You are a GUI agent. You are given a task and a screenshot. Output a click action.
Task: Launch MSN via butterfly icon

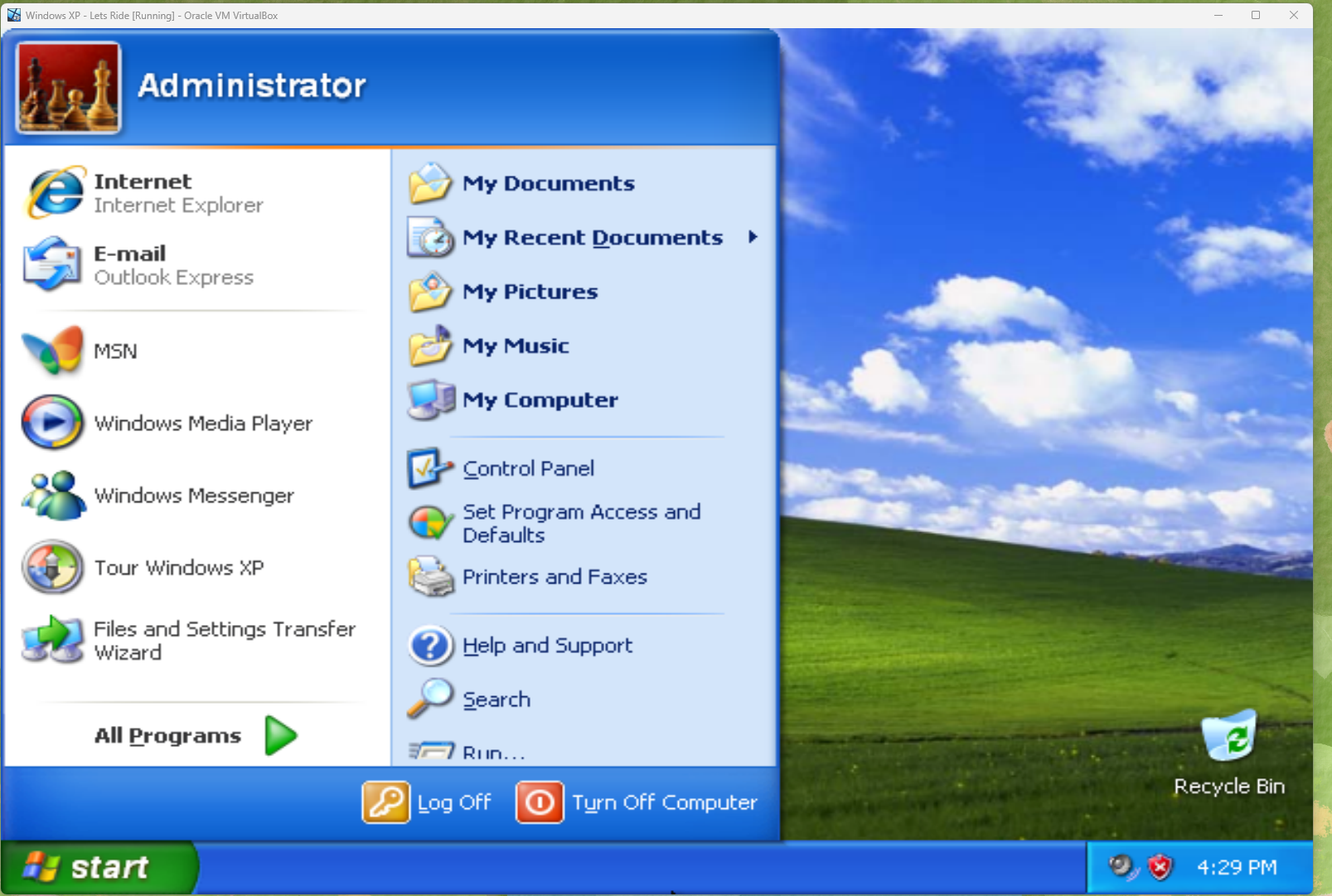(x=53, y=351)
